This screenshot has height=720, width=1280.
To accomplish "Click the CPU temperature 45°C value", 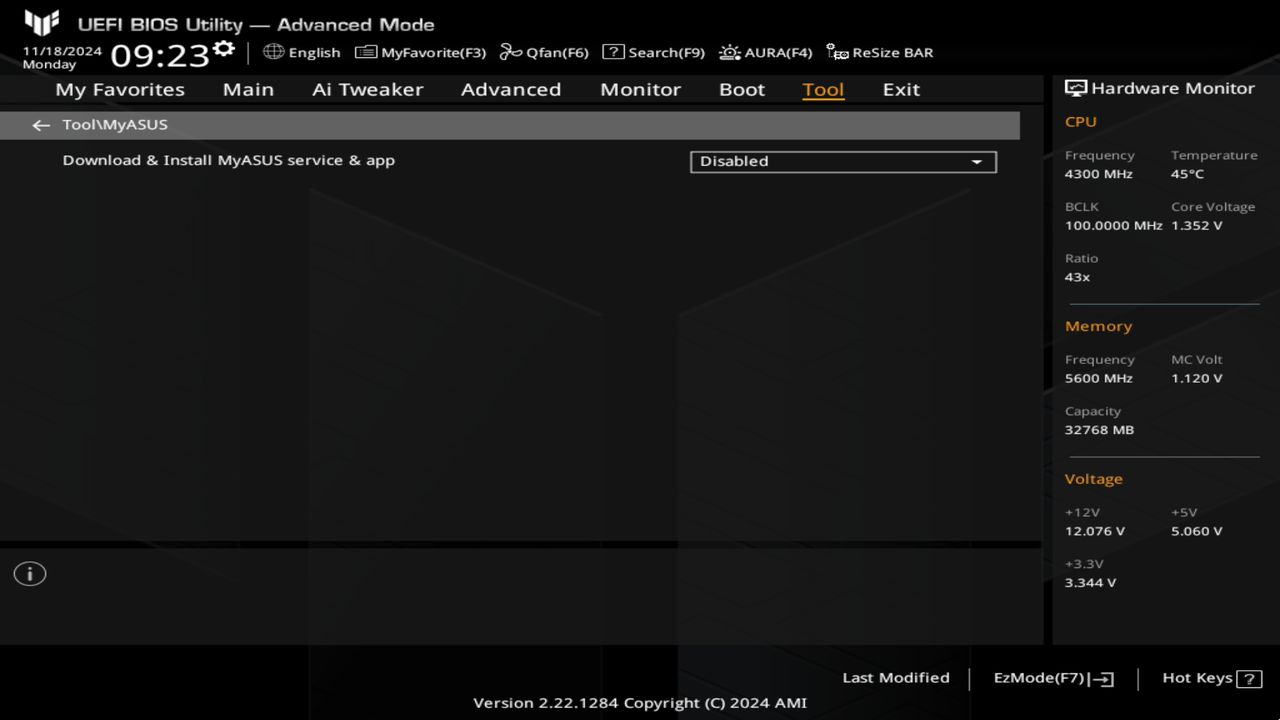I will (1188, 174).
